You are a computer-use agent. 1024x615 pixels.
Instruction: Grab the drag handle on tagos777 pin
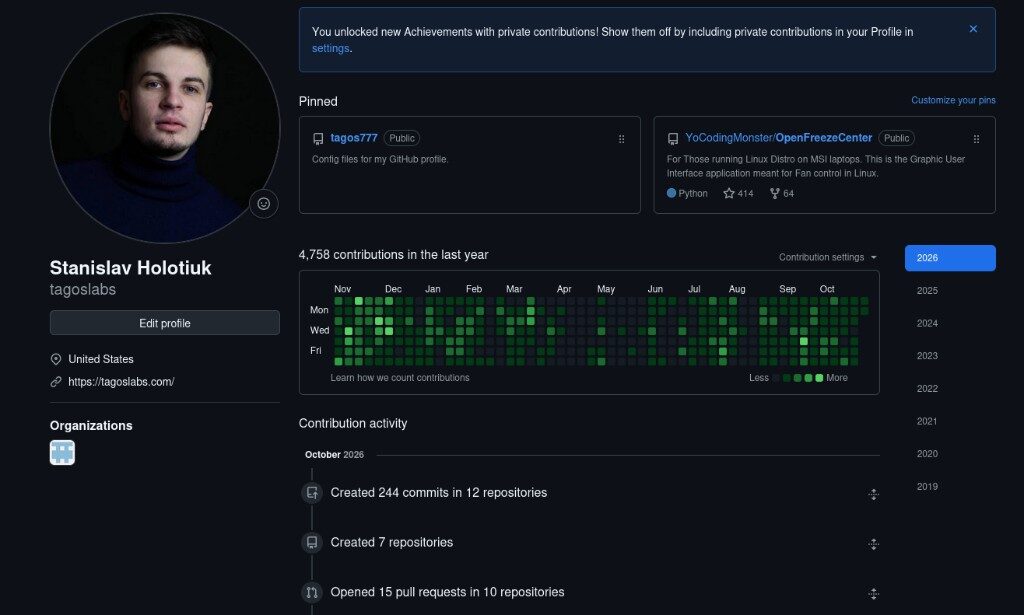point(622,139)
